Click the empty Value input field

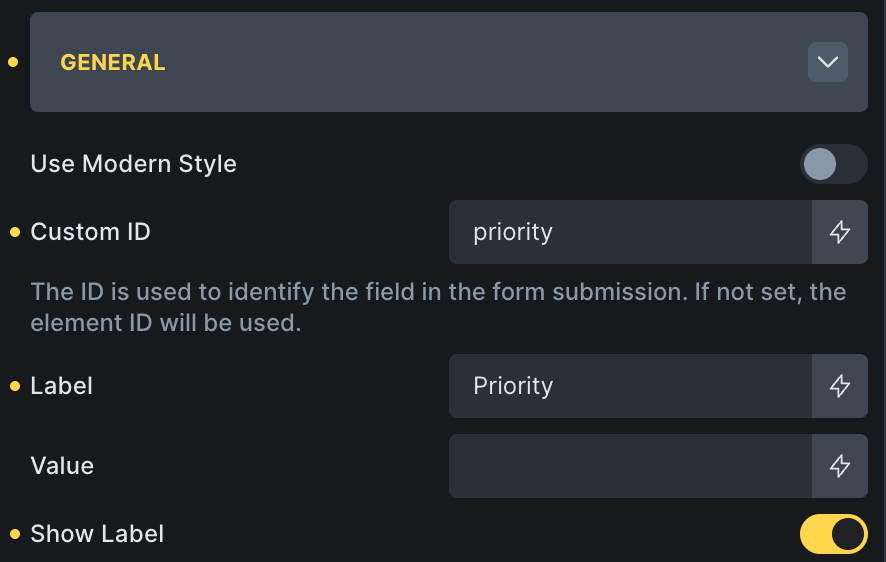click(630, 466)
